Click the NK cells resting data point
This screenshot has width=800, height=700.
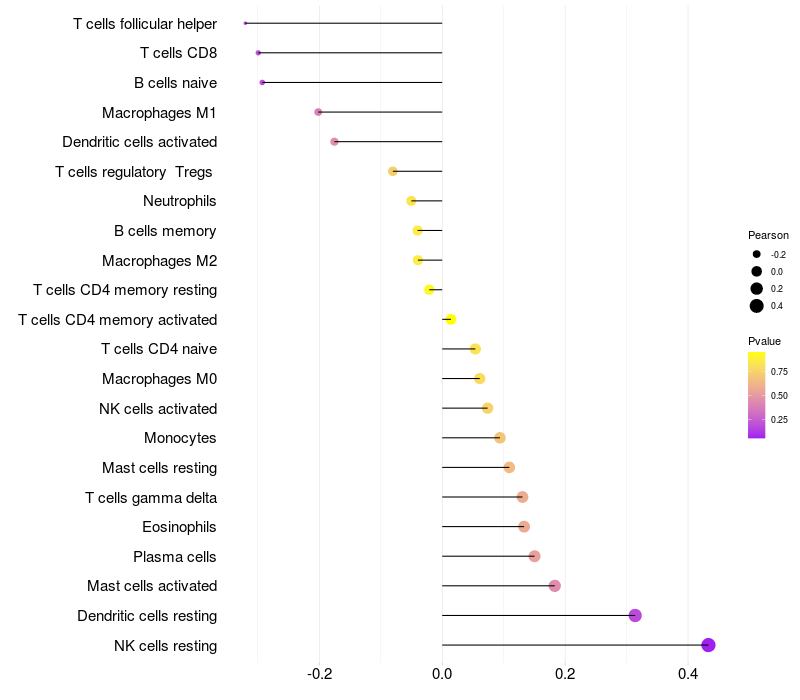708,645
